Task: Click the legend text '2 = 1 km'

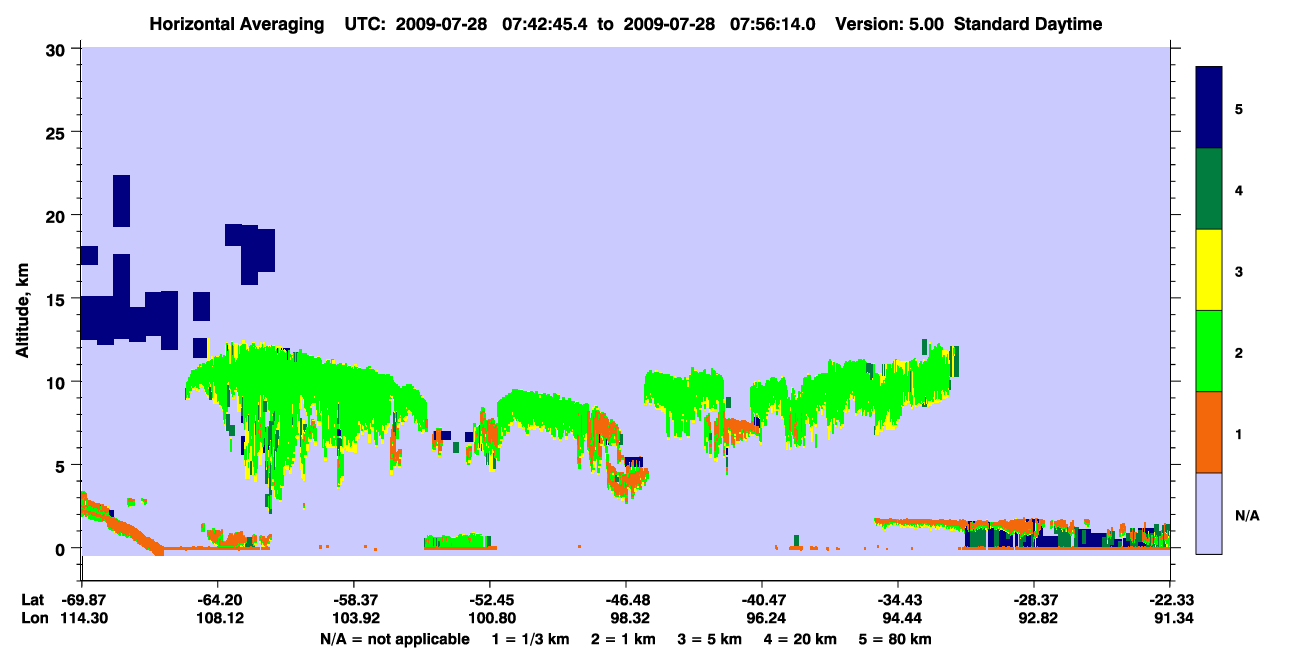Action: 624,639
